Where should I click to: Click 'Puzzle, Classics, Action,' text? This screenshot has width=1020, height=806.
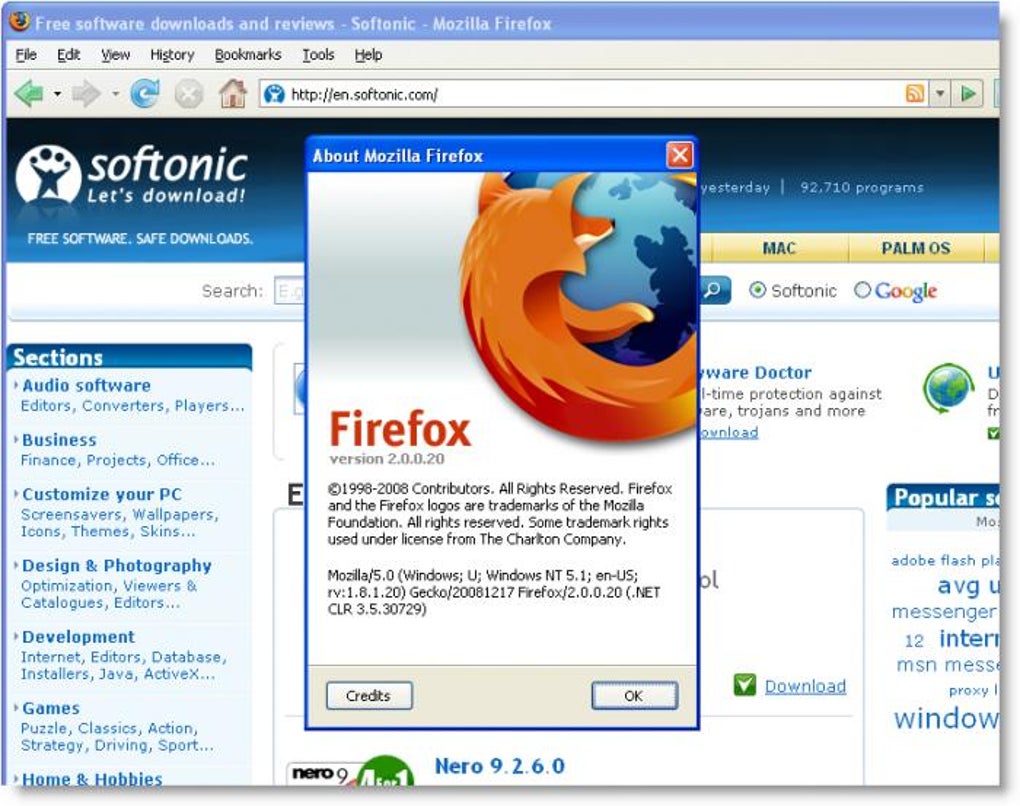point(109,728)
